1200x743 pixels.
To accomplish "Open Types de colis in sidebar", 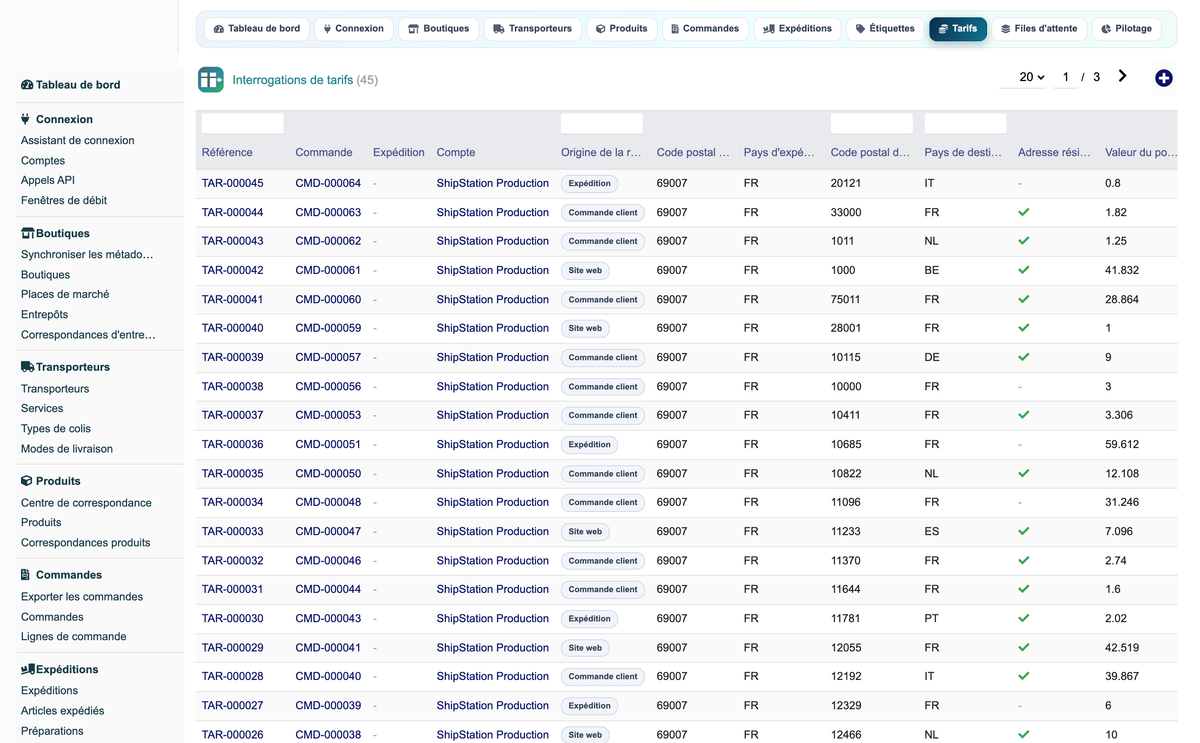I will point(56,429).
